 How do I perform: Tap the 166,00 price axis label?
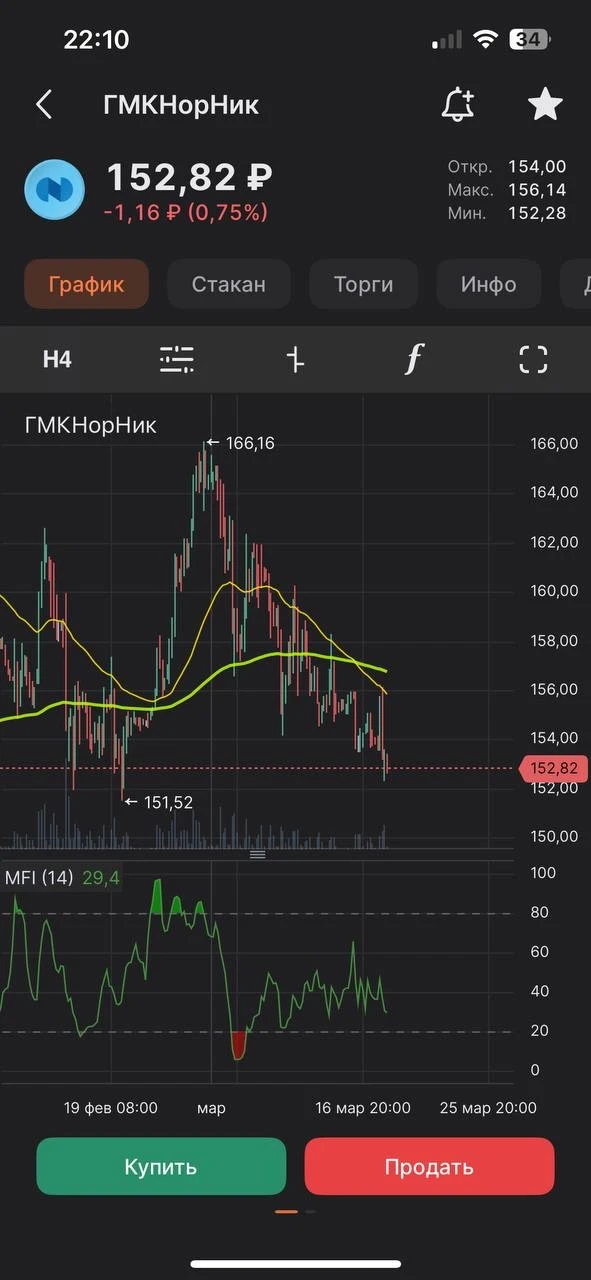554,443
